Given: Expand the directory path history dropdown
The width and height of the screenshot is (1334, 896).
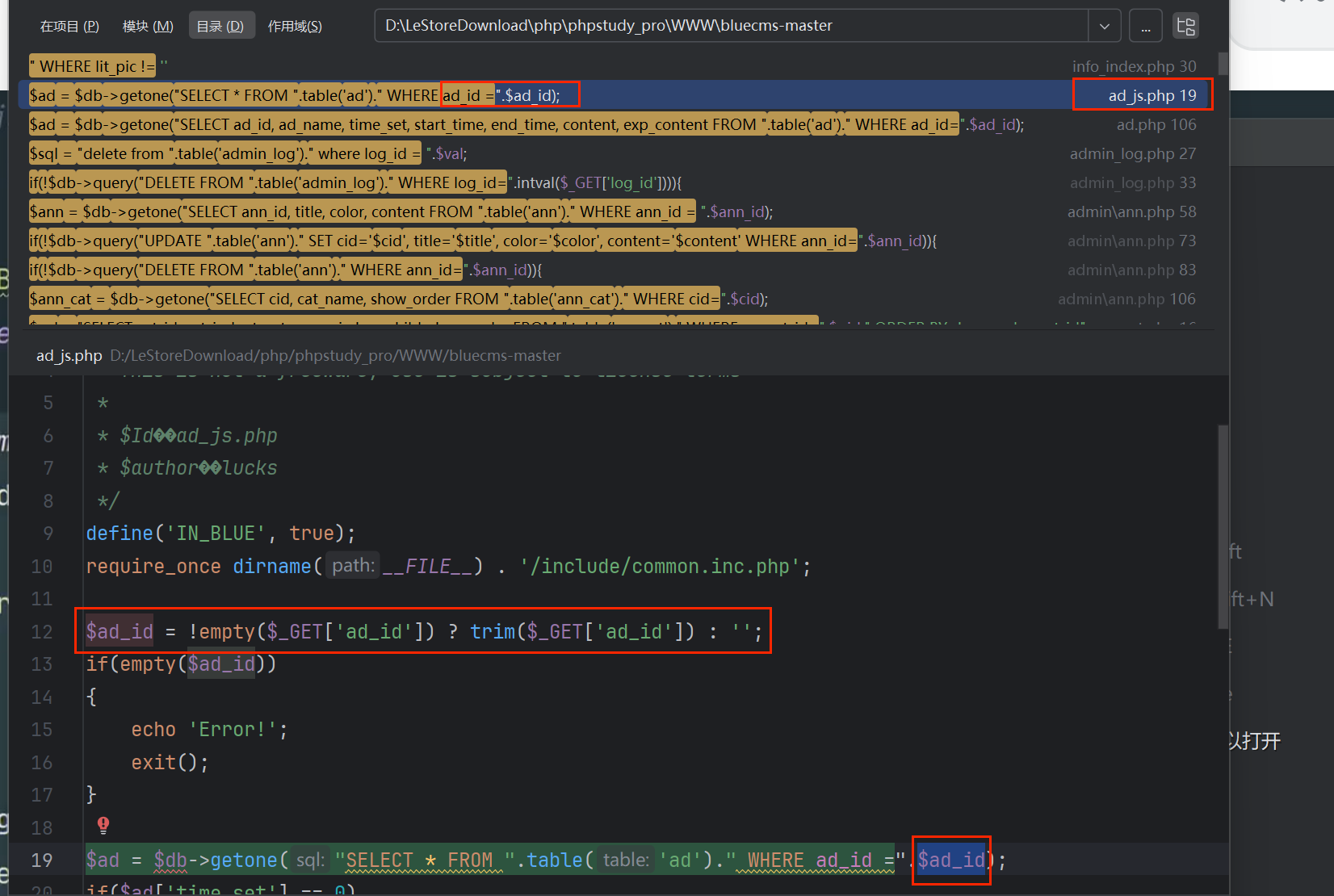Looking at the screenshot, I should click(x=1104, y=26).
